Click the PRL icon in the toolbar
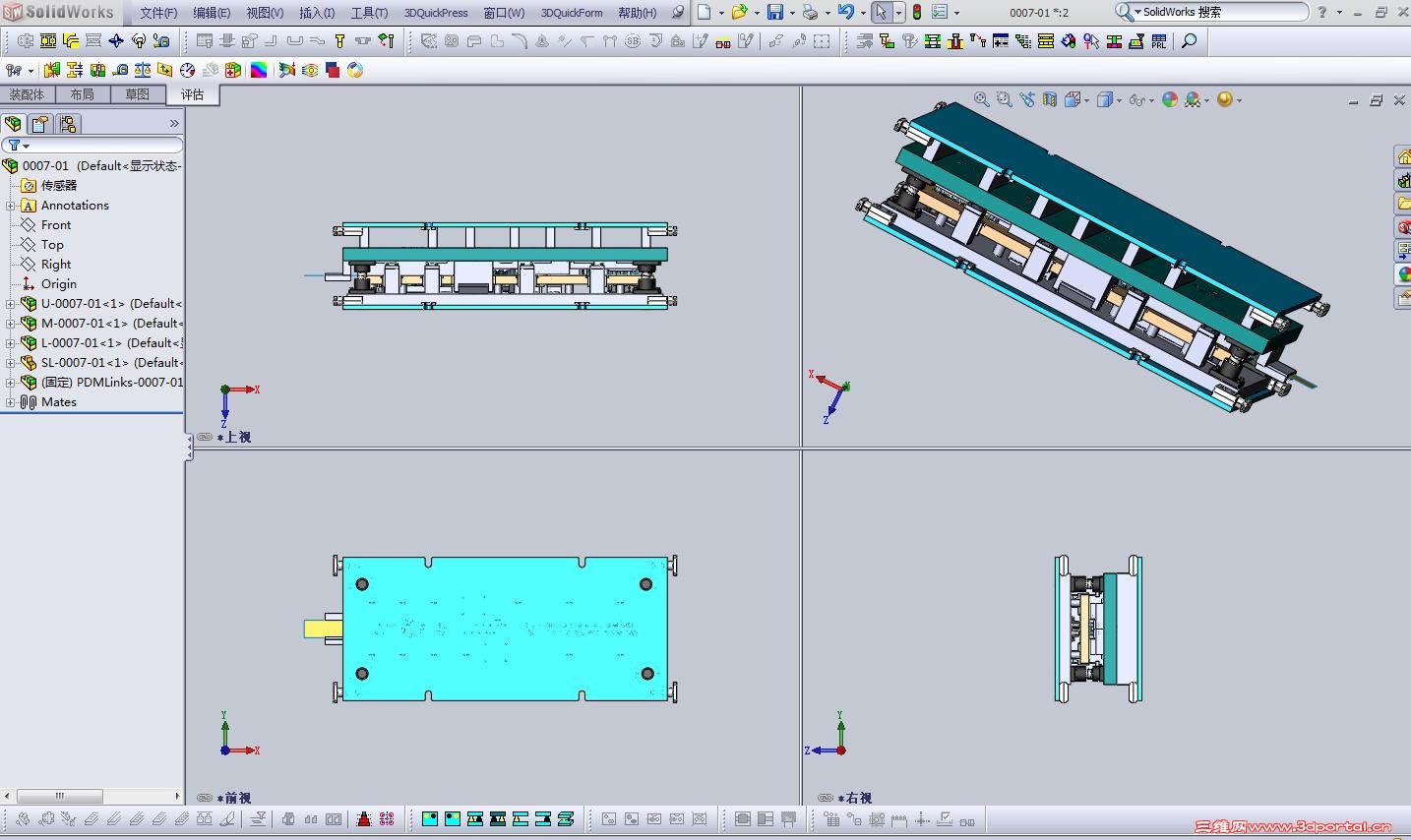 (x=1159, y=41)
